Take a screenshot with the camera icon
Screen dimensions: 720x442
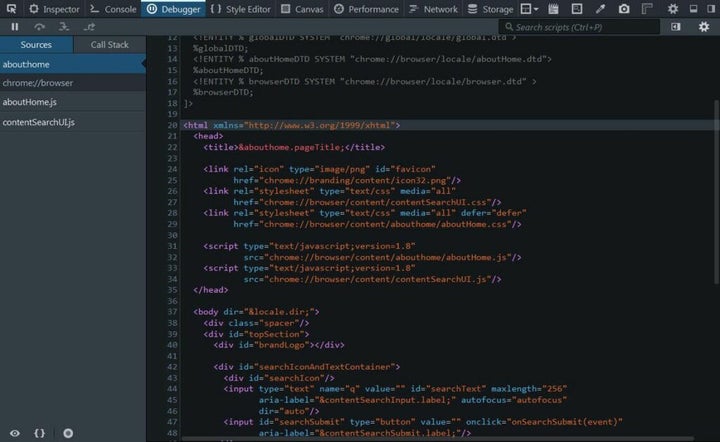coord(624,9)
